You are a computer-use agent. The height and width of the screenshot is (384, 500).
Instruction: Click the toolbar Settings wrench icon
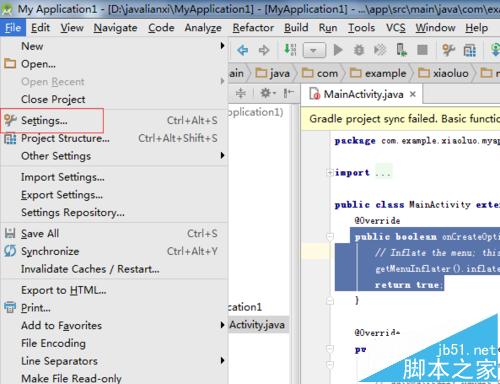point(448,50)
